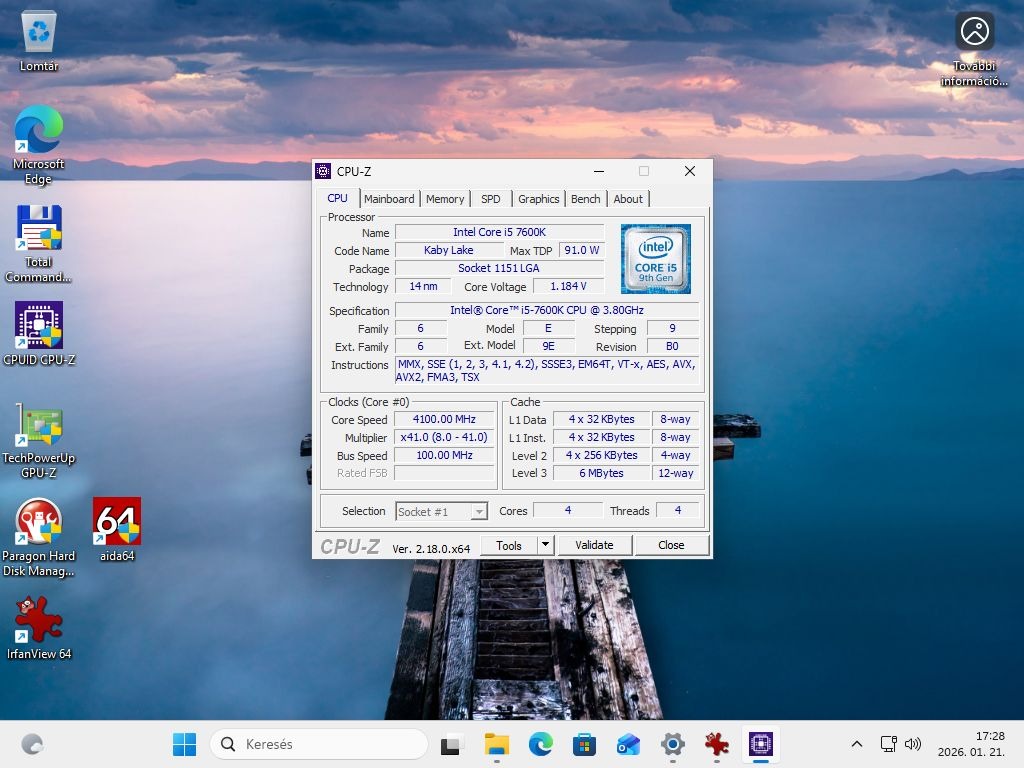Select the Paragon Hard Disk Manager shortcut
Viewport: 1024px width, 768px height.
click(x=39, y=537)
